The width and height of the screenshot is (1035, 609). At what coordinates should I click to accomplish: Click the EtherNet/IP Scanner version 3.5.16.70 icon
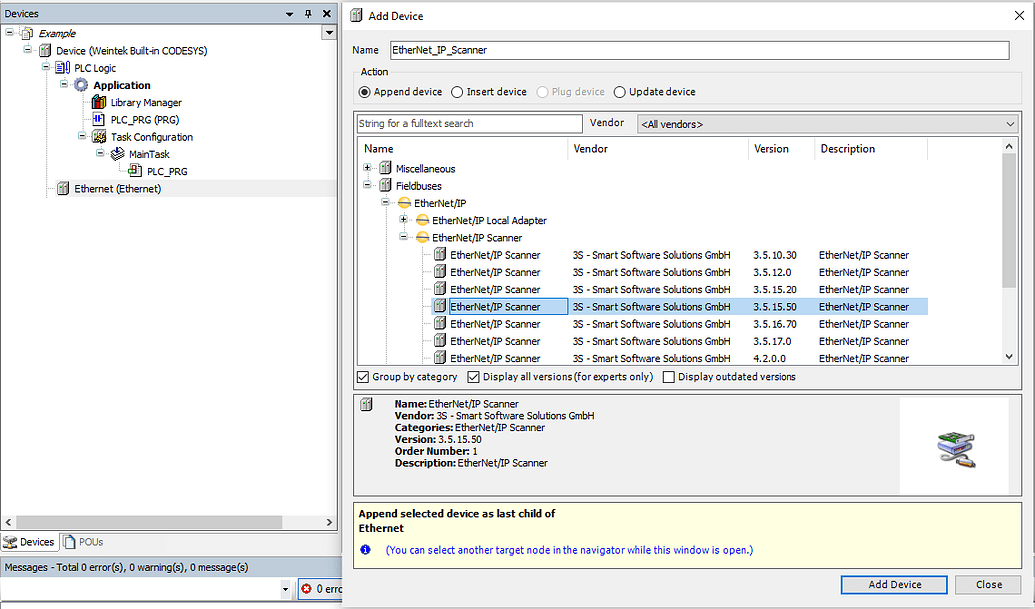pyautogui.click(x=439, y=323)
